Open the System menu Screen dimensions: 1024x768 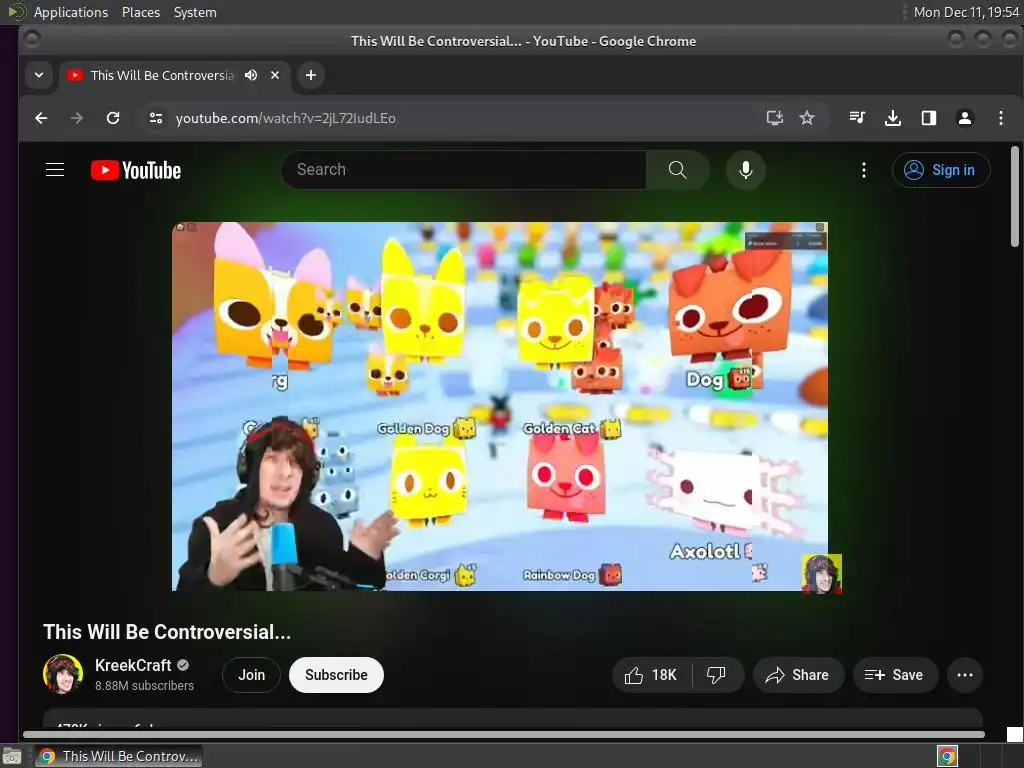point(195,12)
